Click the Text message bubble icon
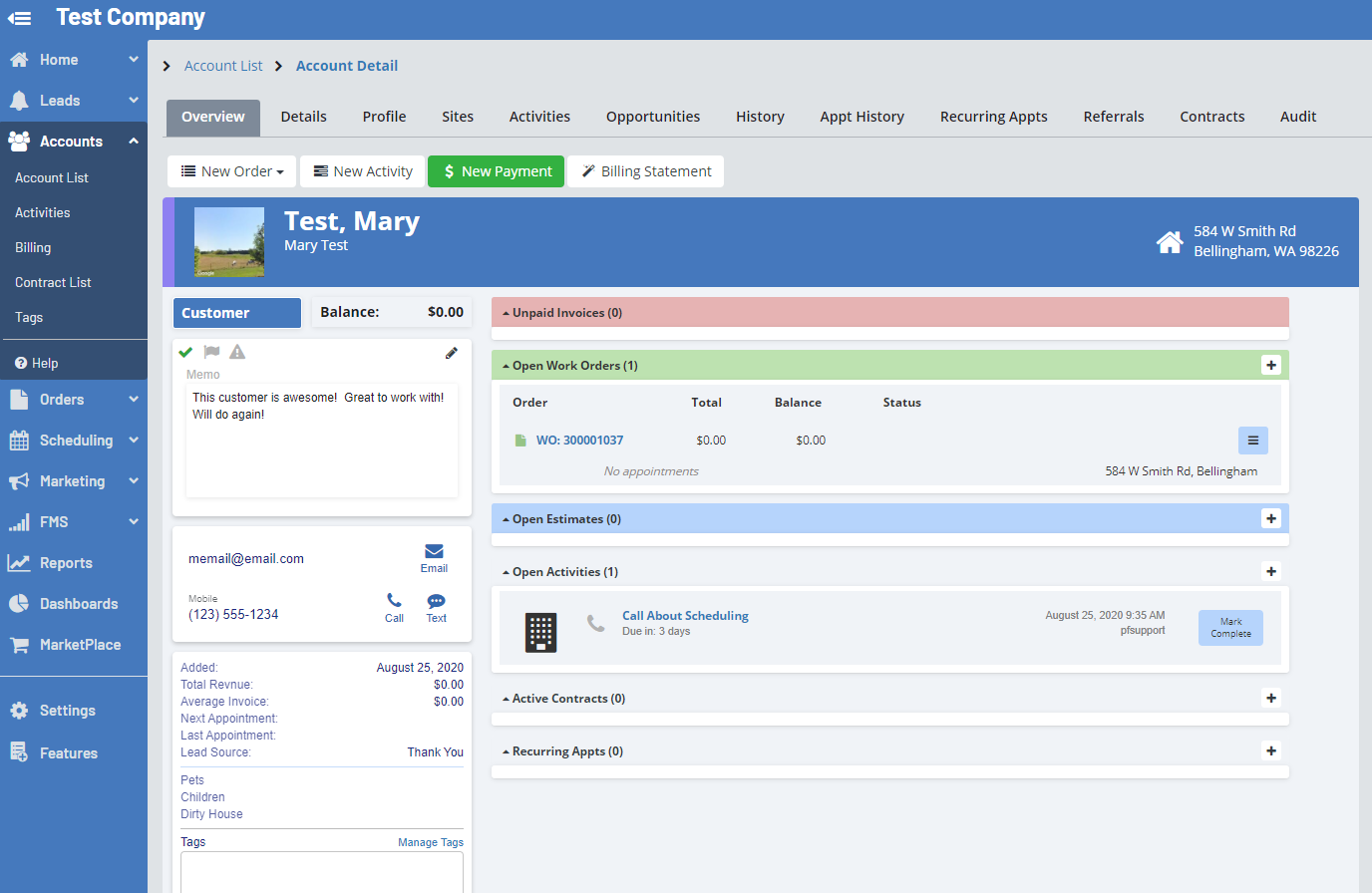This screenshot has width=1372, height=893. point(436,602)
